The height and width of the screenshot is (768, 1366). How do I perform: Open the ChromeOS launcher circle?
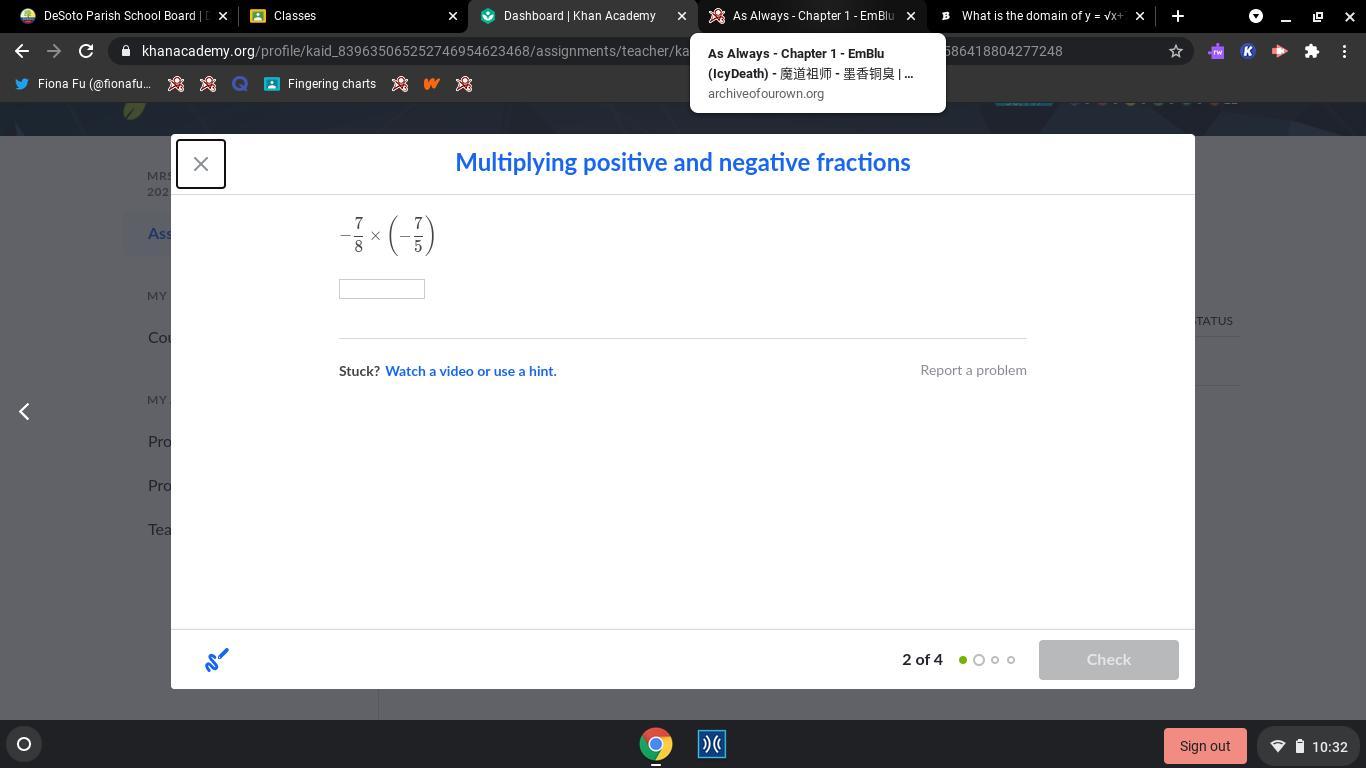click(24, 744)
